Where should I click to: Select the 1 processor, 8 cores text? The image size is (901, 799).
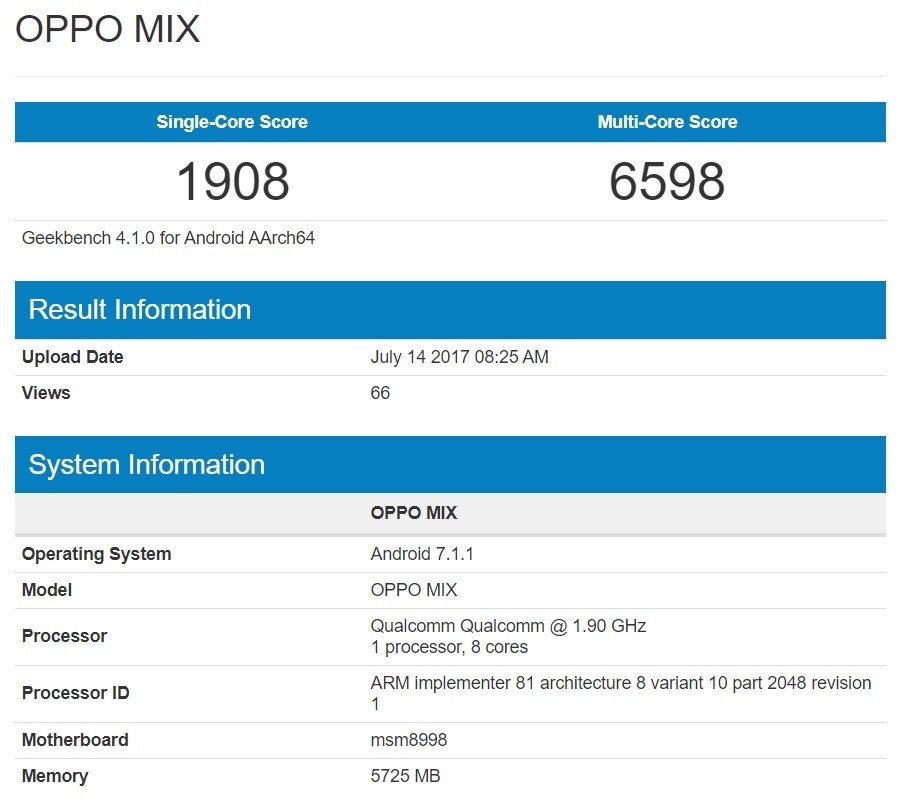[x=449, y=647]
